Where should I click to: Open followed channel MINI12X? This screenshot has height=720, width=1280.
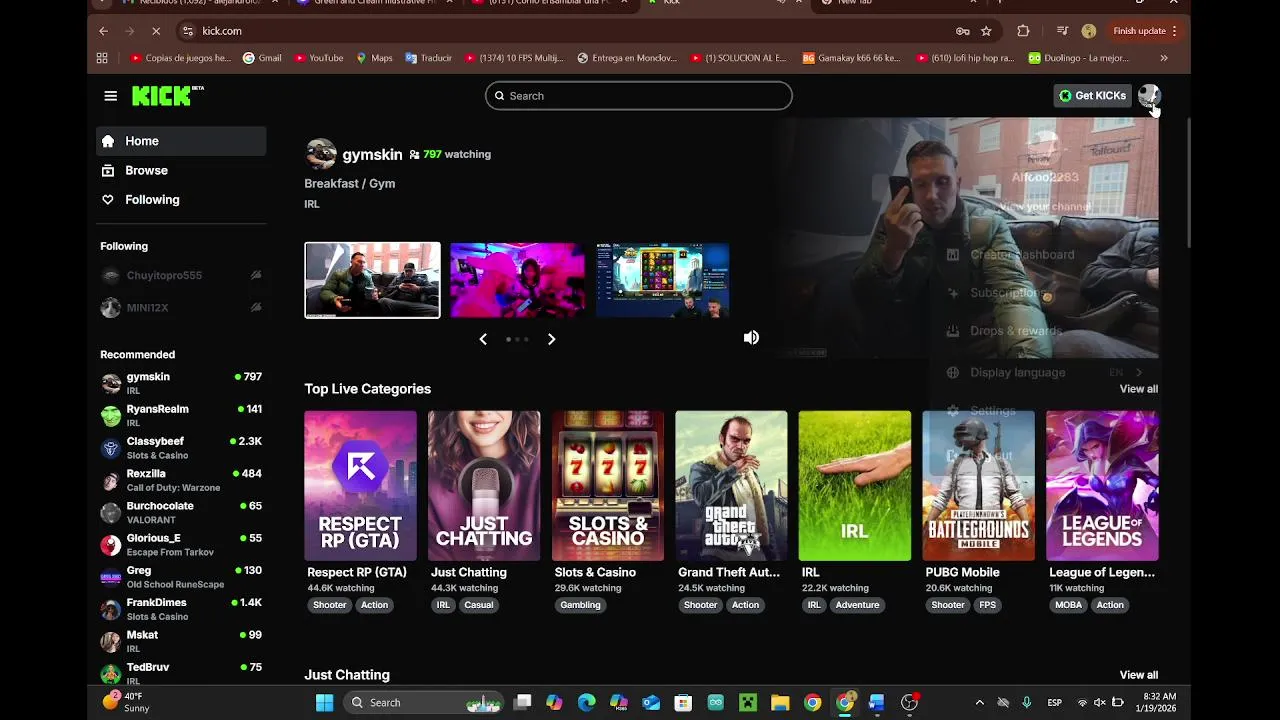pos(181,308)
